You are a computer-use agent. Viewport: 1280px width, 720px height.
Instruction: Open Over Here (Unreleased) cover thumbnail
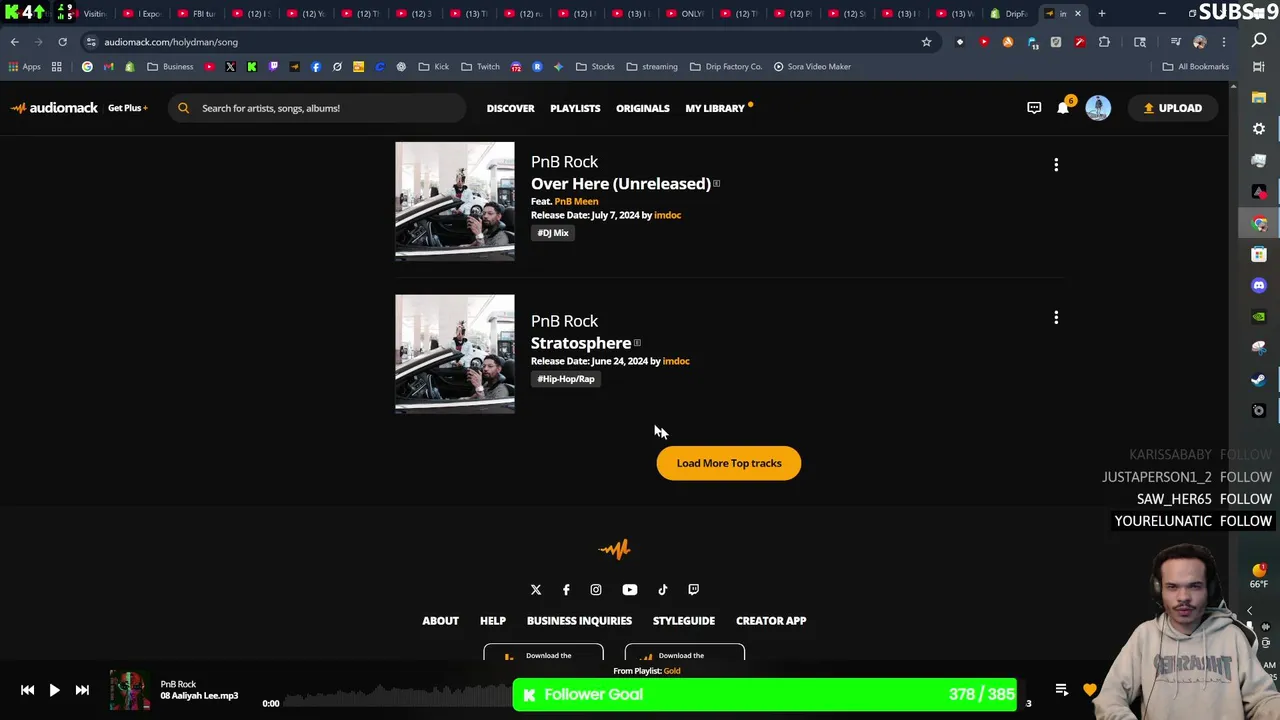point(455,201)
